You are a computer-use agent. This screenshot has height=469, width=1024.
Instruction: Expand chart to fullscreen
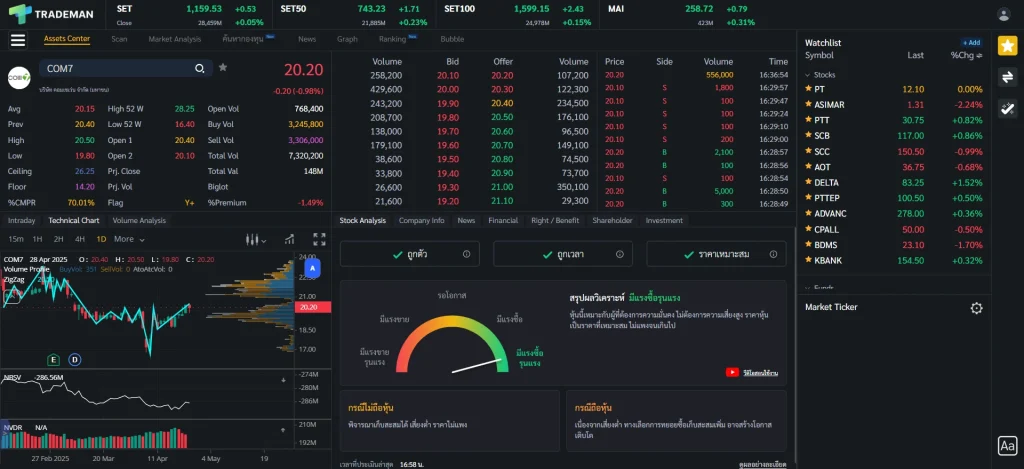point(319,239)
